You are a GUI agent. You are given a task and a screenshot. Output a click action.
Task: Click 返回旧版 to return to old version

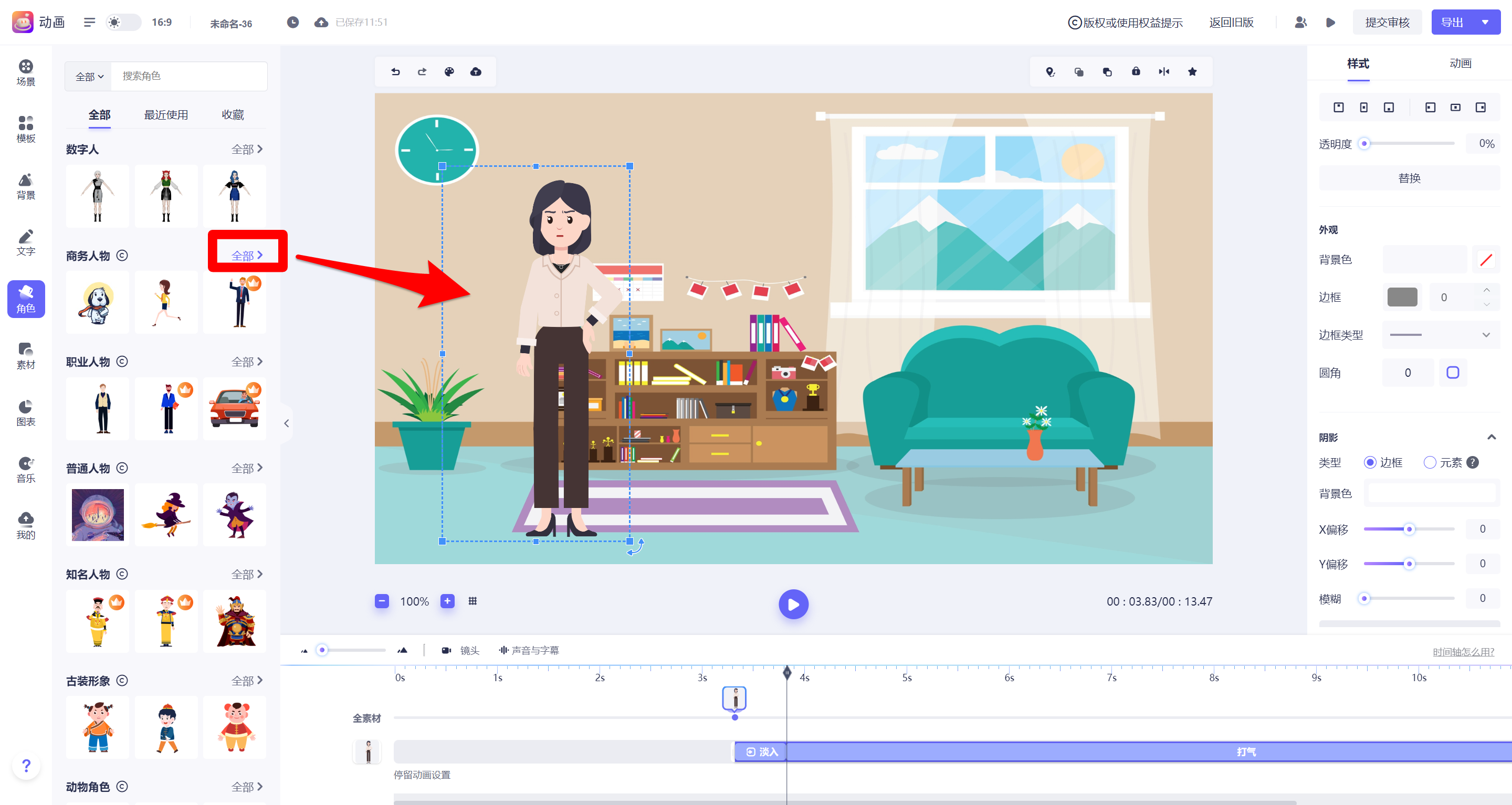click(x=1231, y=22)
